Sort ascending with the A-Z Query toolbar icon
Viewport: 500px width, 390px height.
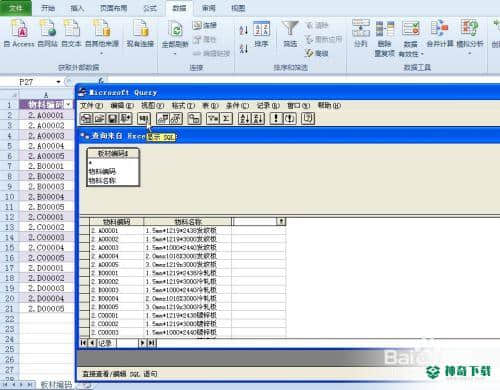coord(245,118)
